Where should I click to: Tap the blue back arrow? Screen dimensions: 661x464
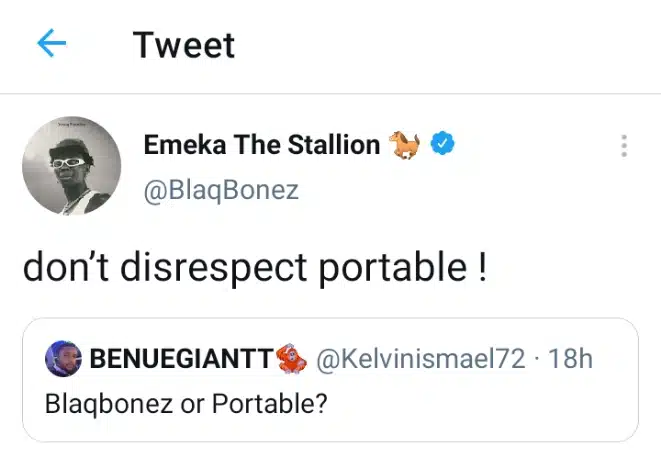click(51, 44)
